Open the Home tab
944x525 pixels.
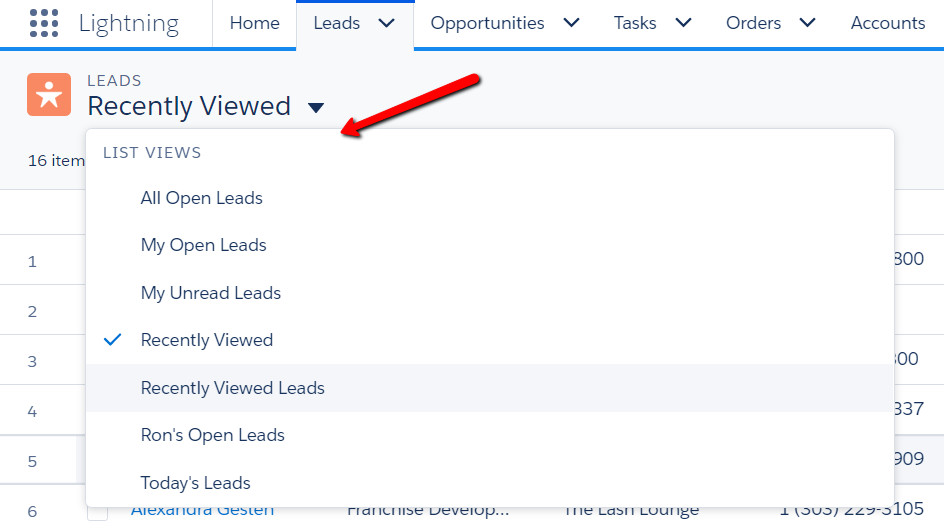click(255, 23)
